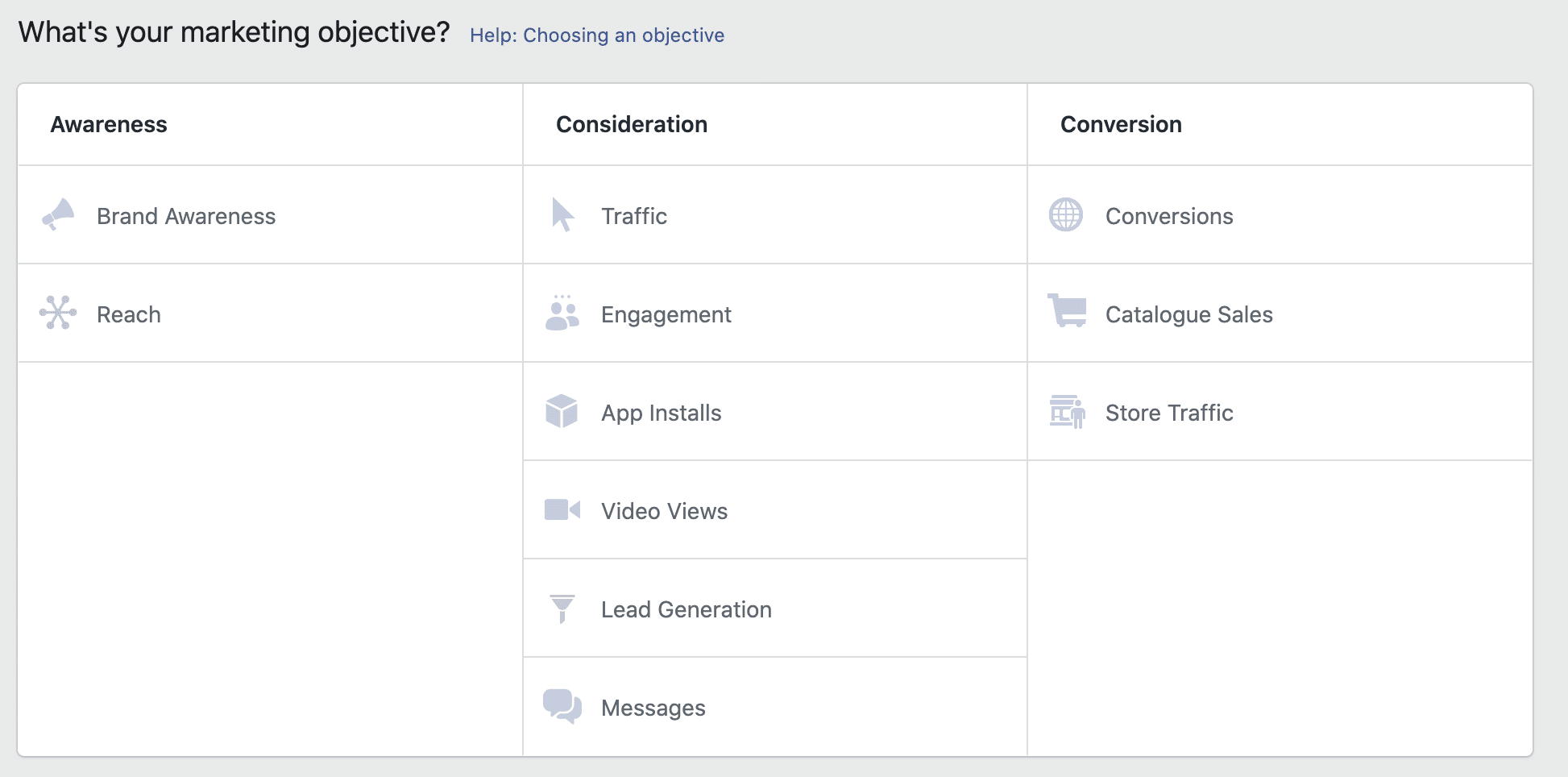Select the Brand Awareness objective icon

coord(57,215)
